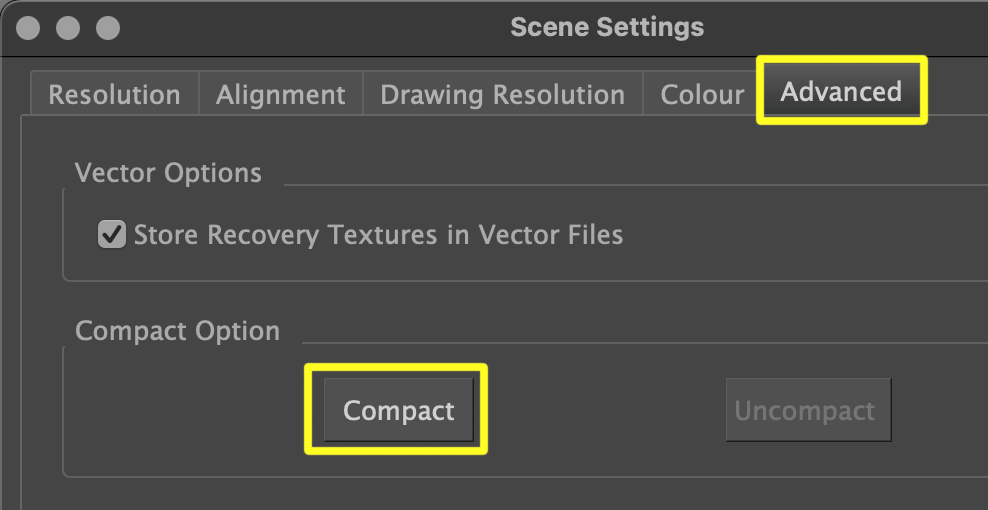This screenshot has height=510, width=988.
Task: Maximize the Scene Settings window
Action: [x=106, y=27]
